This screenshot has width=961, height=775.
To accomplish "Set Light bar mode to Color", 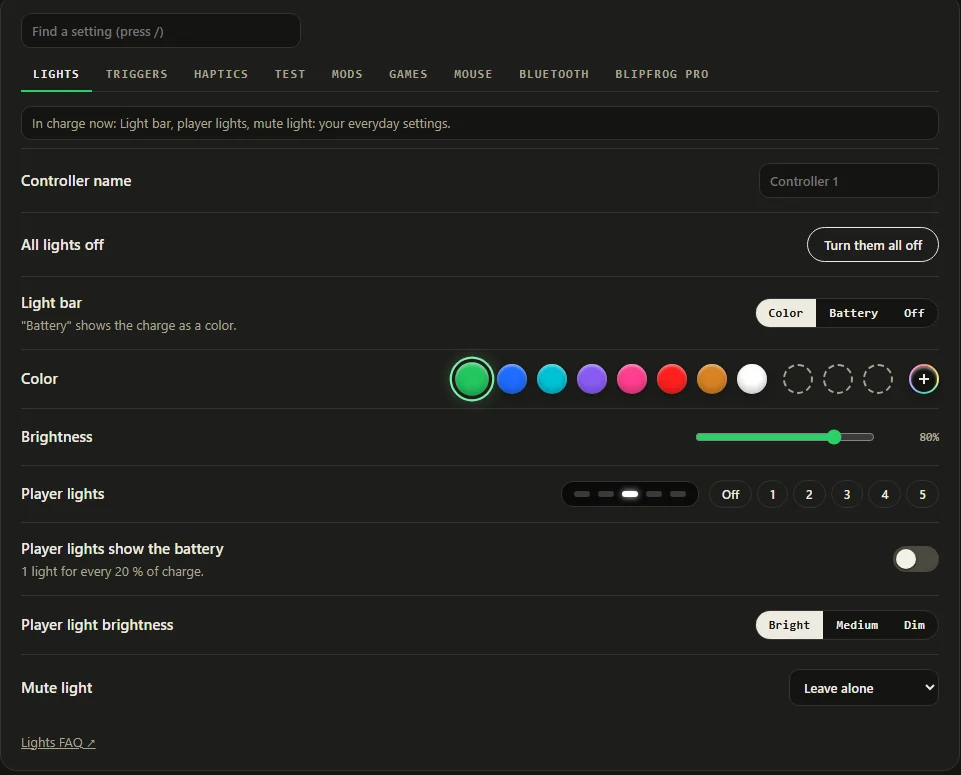I will (786, 313).
